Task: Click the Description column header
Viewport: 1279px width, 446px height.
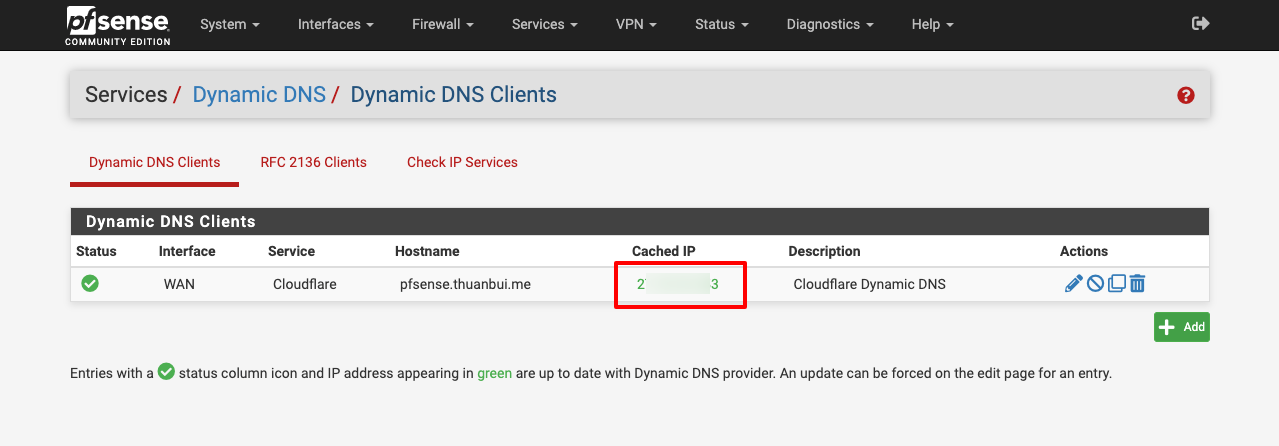Action: (824, 251)
